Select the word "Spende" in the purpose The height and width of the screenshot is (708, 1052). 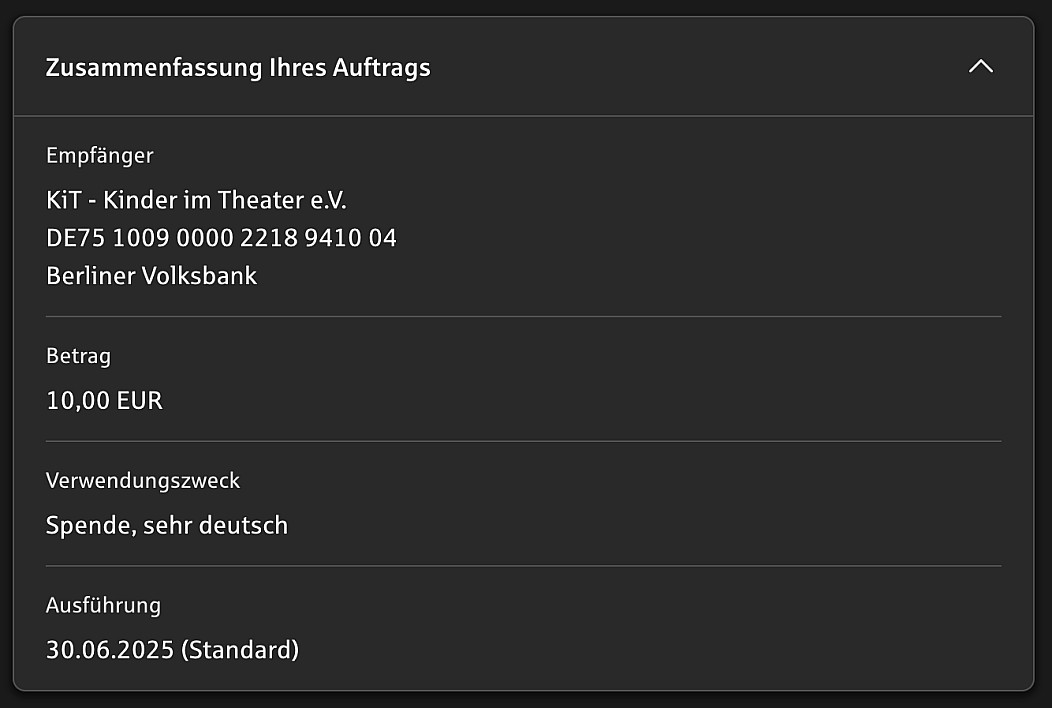click(x=88, y=525)
